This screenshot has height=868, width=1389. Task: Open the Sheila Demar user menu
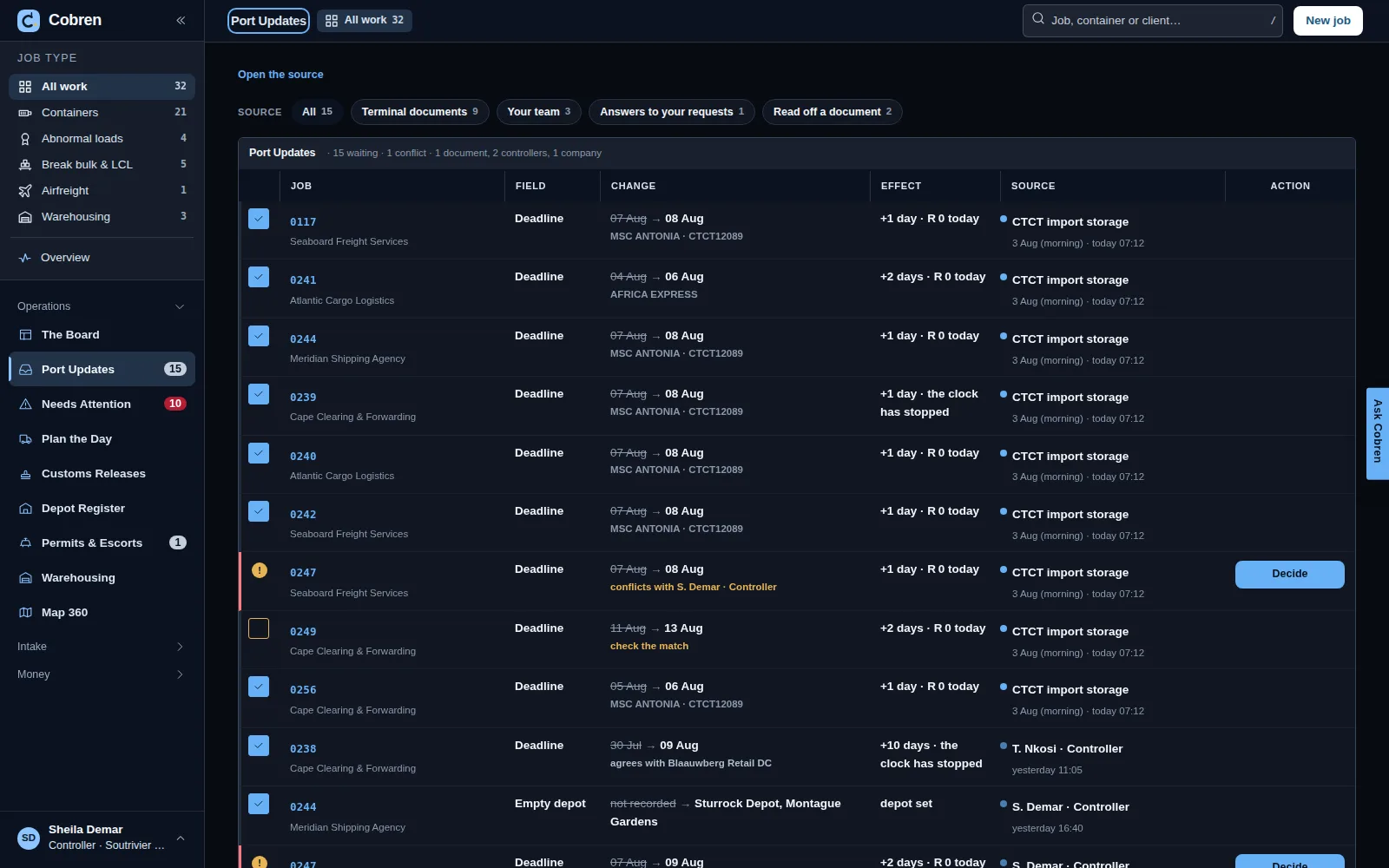click(x=102, y=838)
